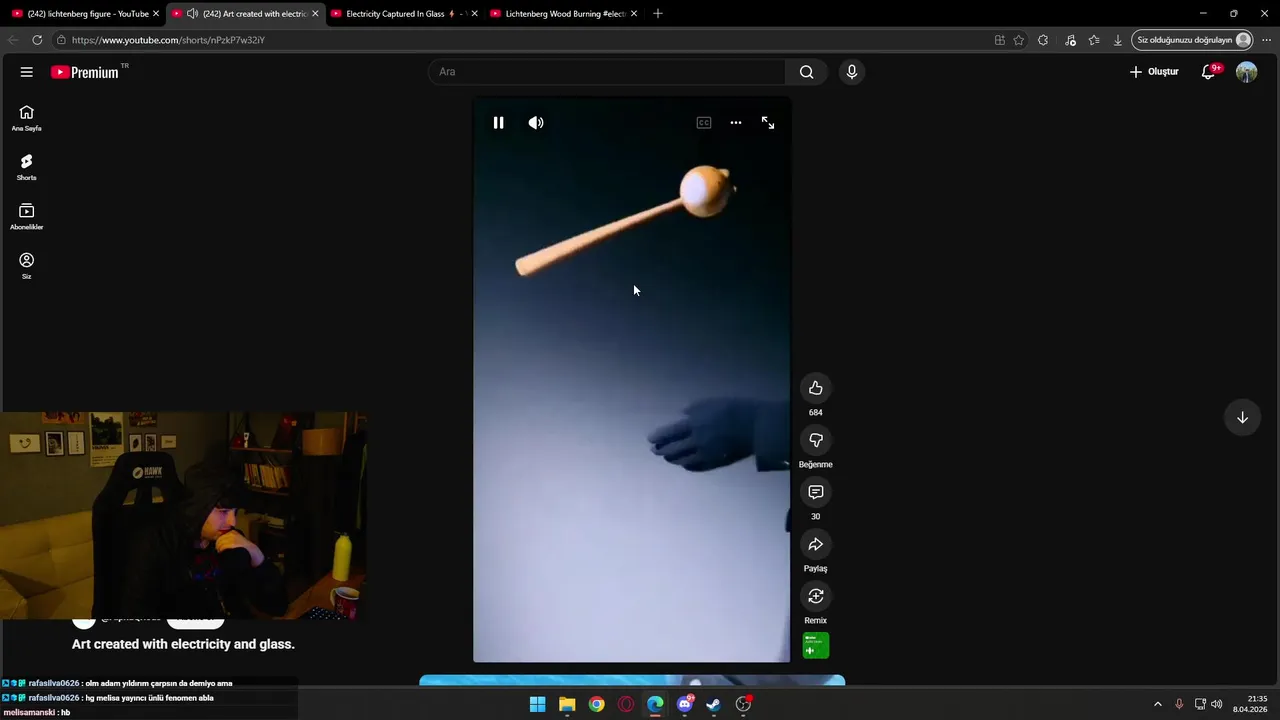
Task: Open the green sound thumbnail under Remix
Action: tap(816, 646)
